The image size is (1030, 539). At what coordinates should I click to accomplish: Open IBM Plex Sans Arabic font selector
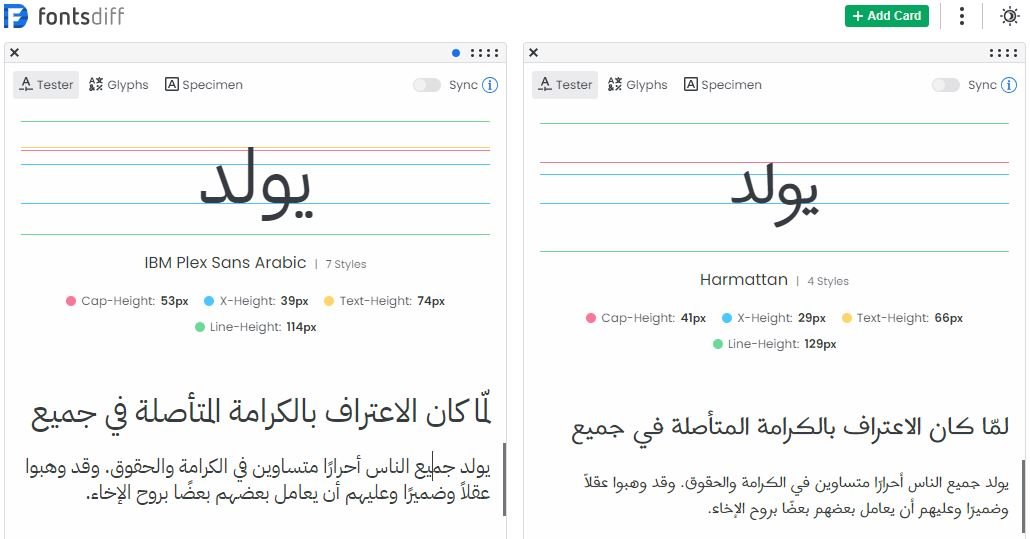(225, 263)
